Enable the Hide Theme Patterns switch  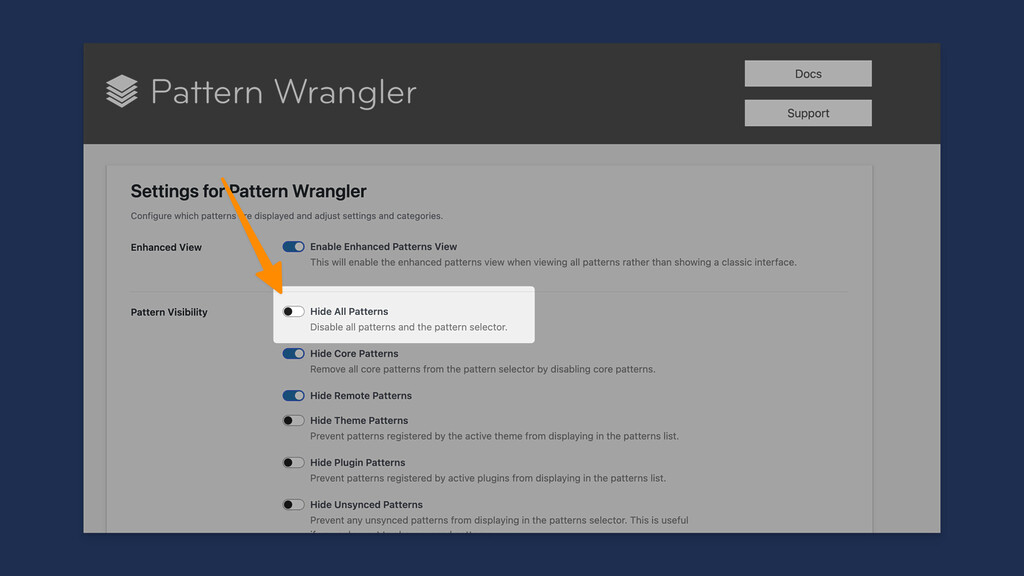point(293,421)
